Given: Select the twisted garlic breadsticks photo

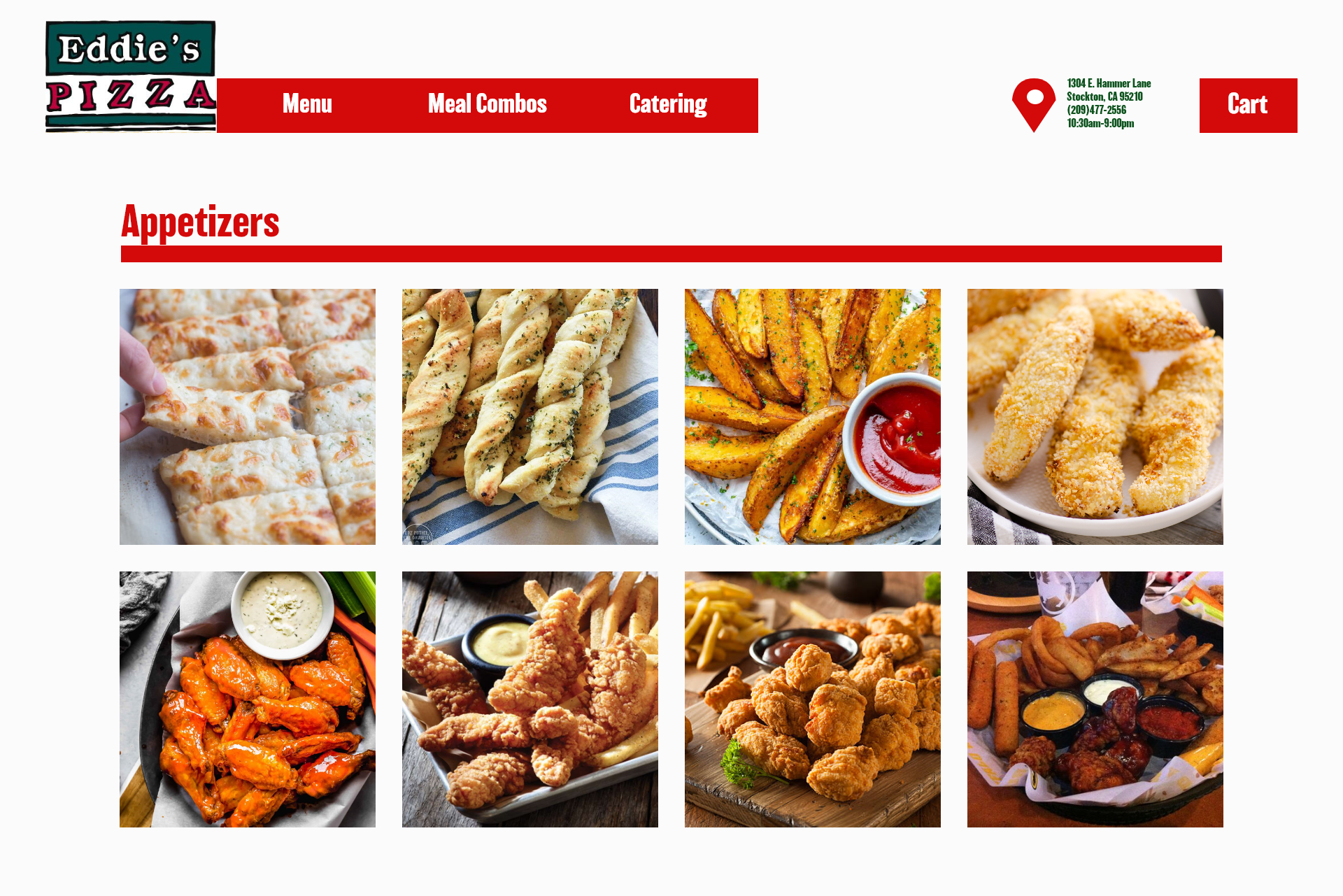Looking at the screenshot, I should coord(530,417).
